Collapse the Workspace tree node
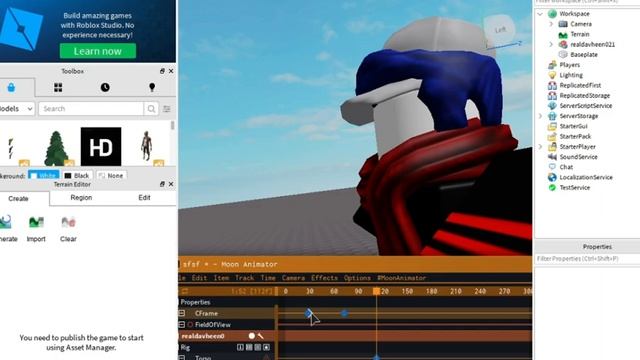The image size is (640, 360). coord(540,14)
